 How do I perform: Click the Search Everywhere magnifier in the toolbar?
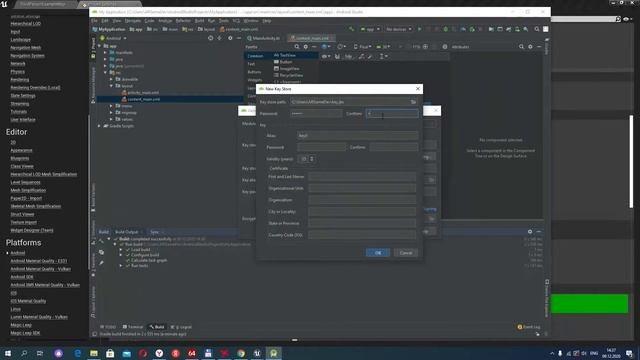tap(537, 29)
